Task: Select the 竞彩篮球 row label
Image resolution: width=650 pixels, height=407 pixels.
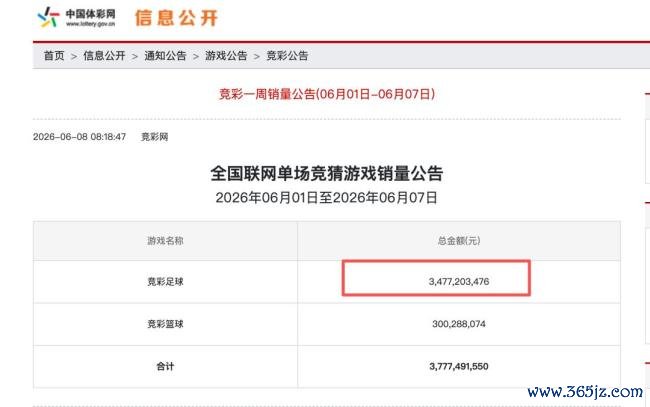Action: (165, 324)
